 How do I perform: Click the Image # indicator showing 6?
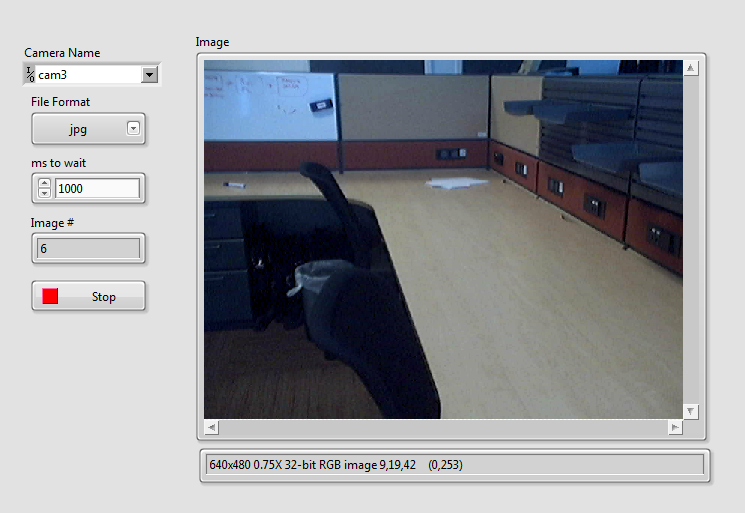click(88, 248)
